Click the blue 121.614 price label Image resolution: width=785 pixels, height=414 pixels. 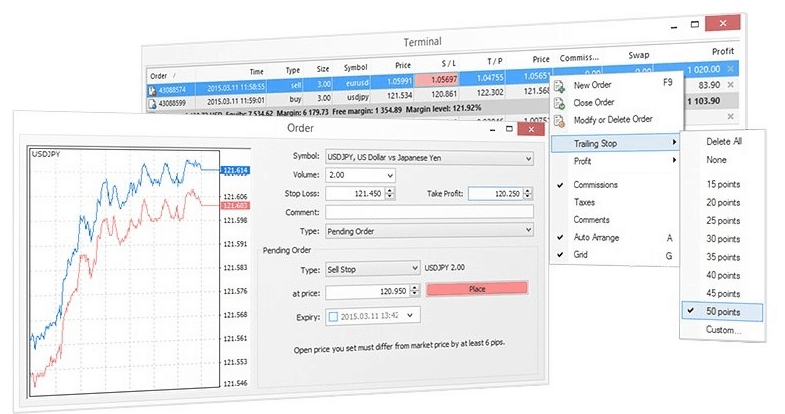click(x=235, y=170)
